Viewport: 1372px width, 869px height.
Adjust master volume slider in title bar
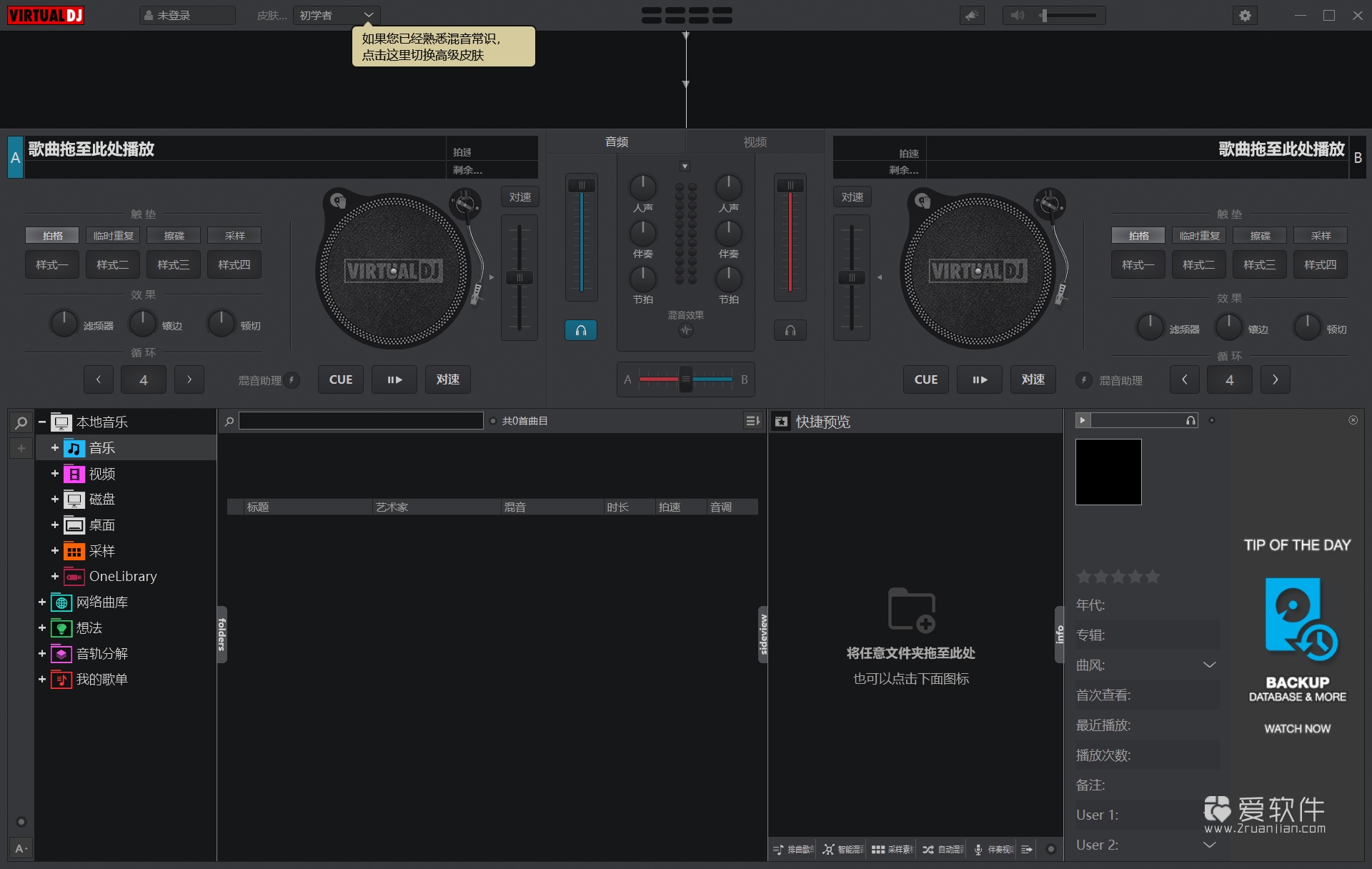tap(1068, 15)
